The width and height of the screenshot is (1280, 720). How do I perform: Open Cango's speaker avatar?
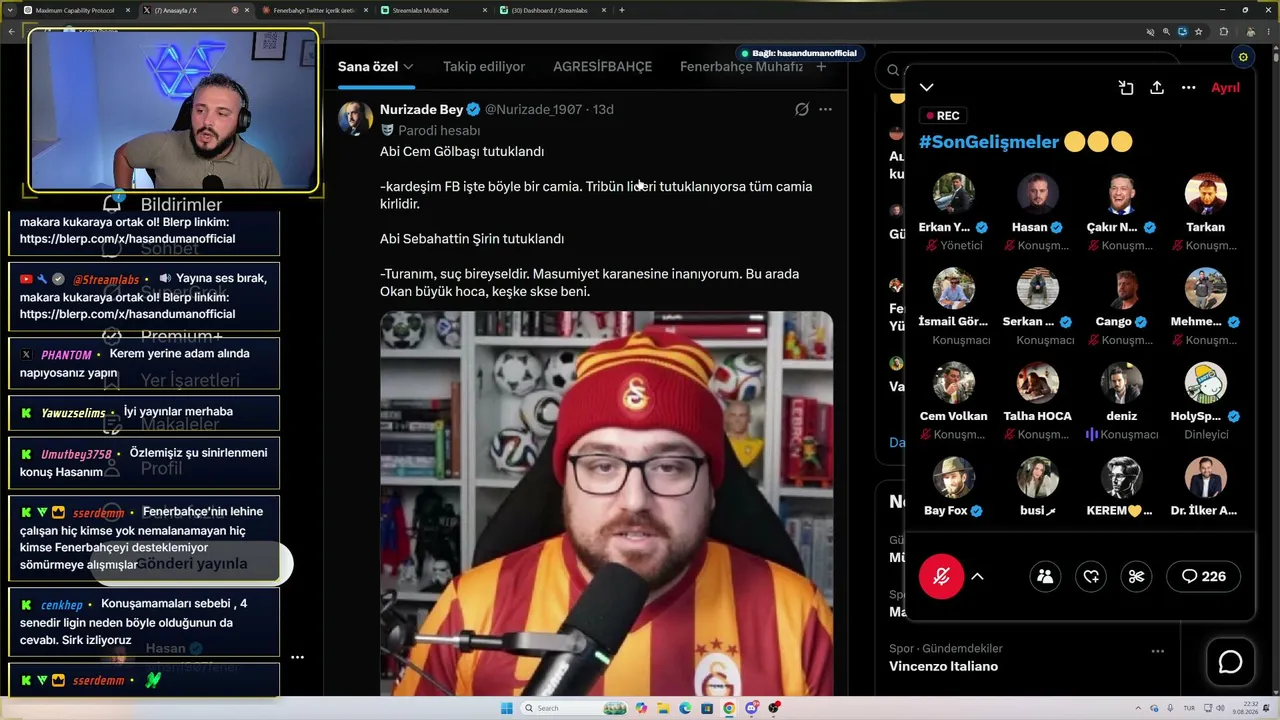tap(1121, 289)
